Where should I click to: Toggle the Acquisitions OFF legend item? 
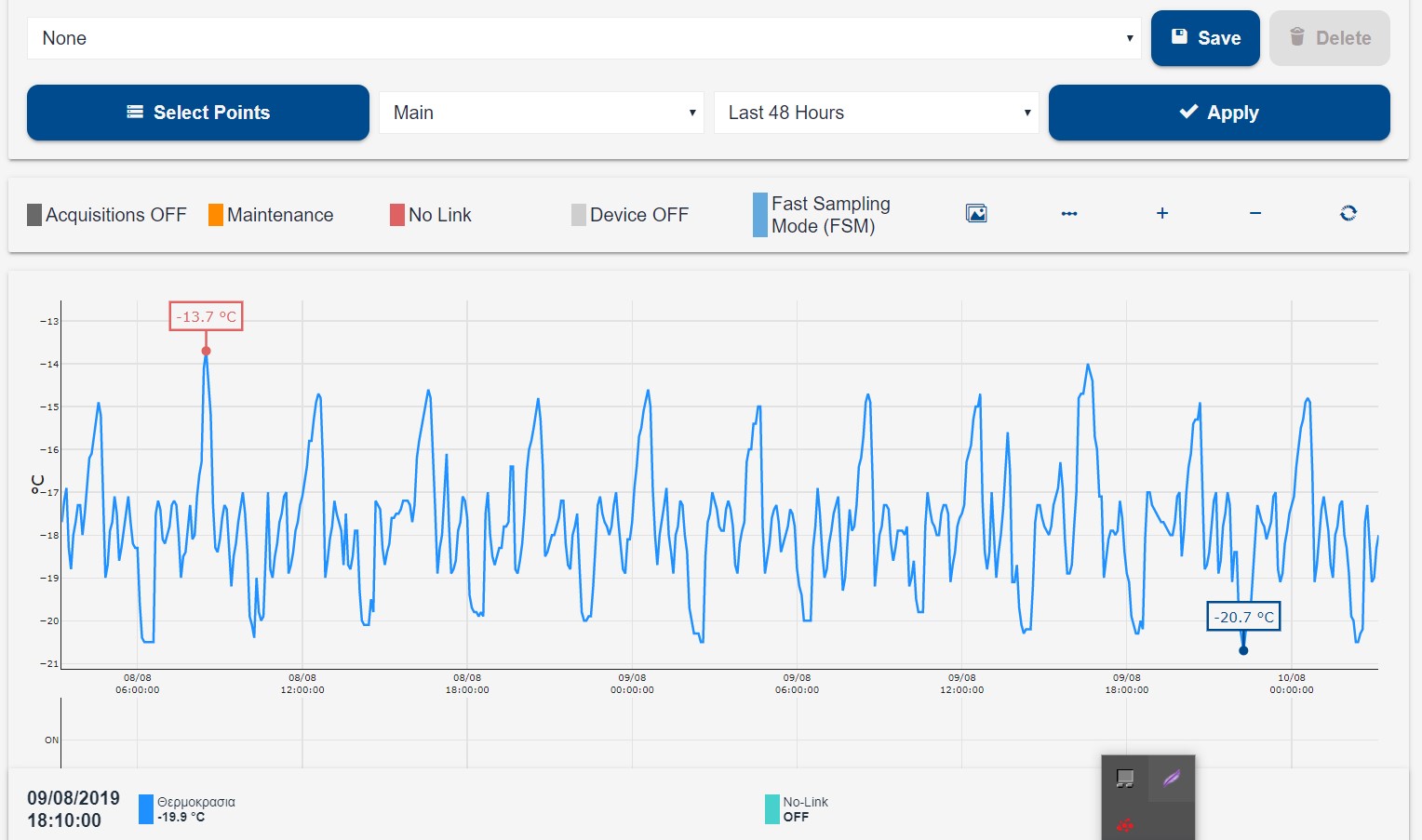pos(107,215)
